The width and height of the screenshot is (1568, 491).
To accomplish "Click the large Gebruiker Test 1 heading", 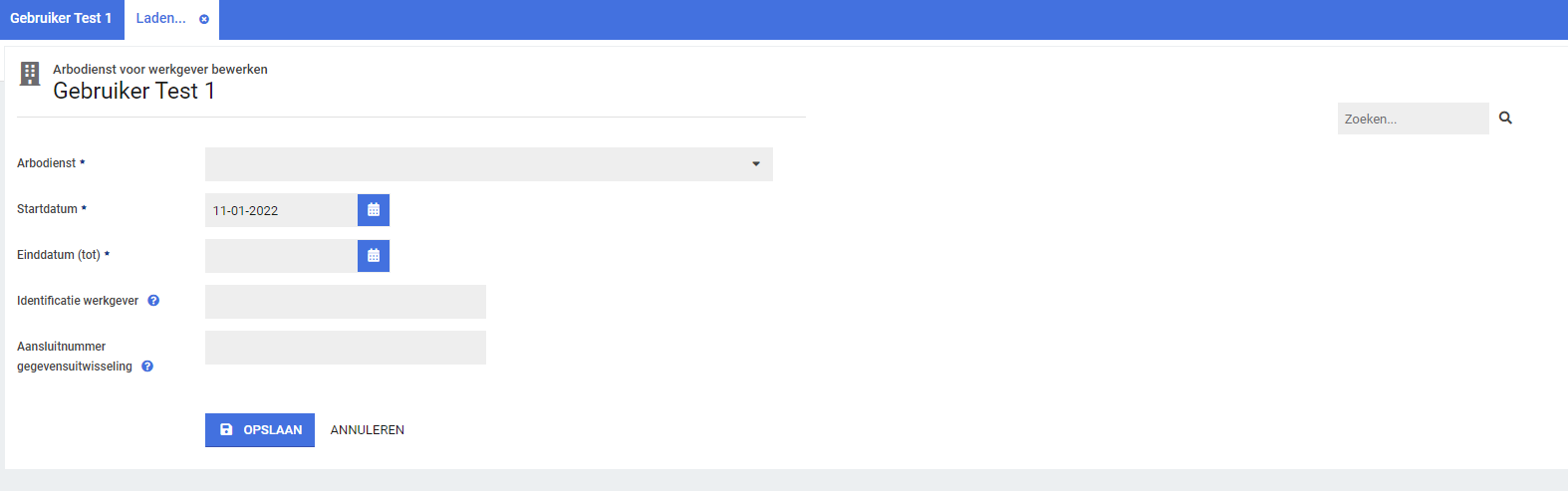I will [133, 91].
